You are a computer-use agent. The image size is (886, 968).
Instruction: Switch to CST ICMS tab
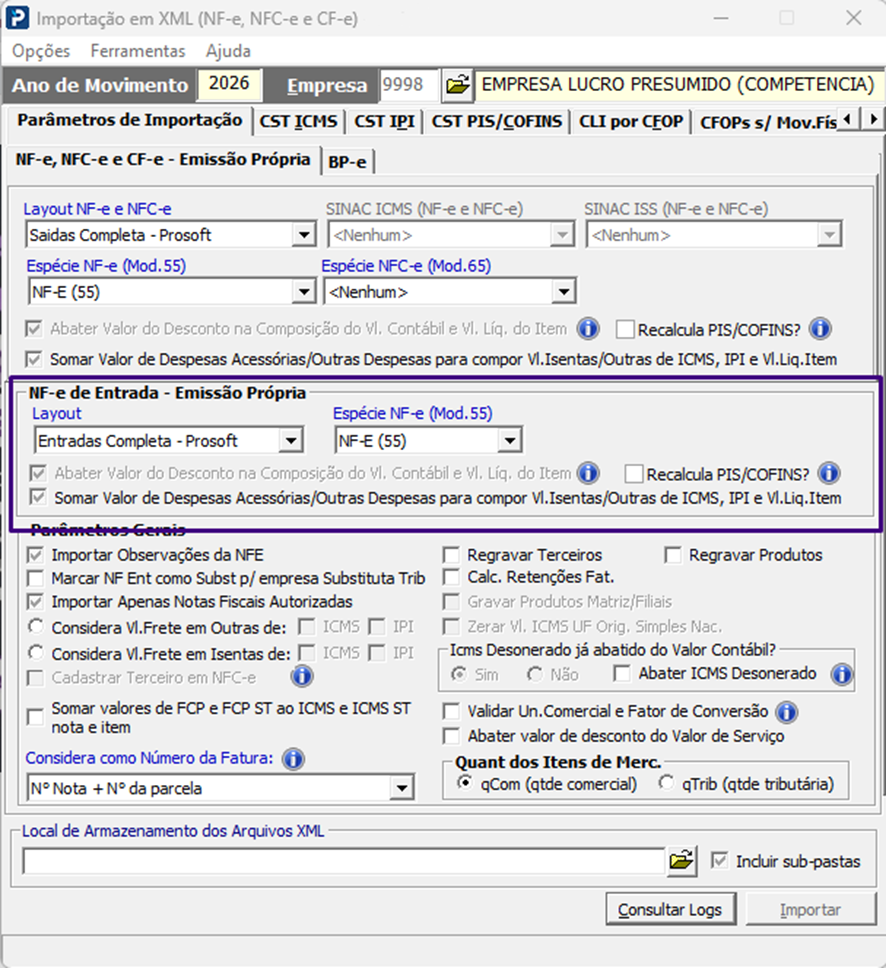point(298,121)
